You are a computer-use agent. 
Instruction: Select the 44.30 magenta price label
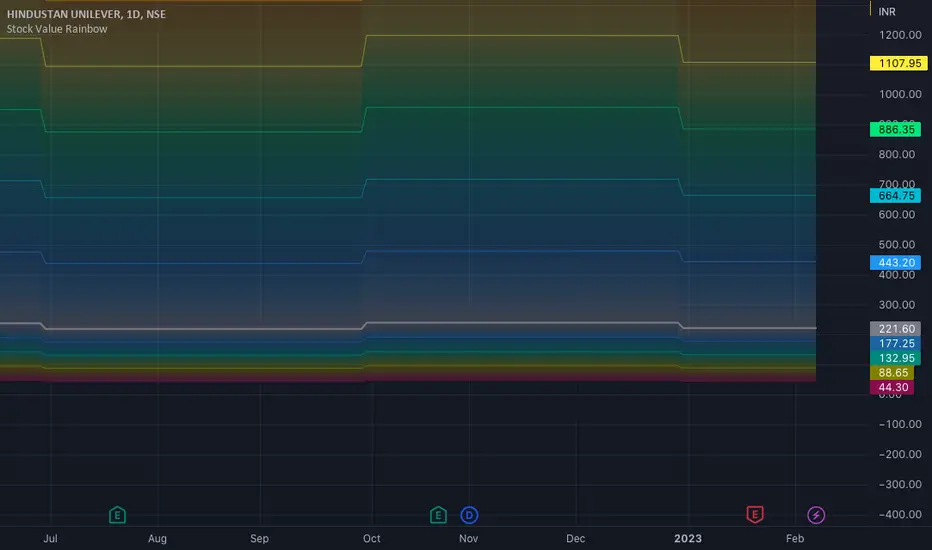point(892,387)
